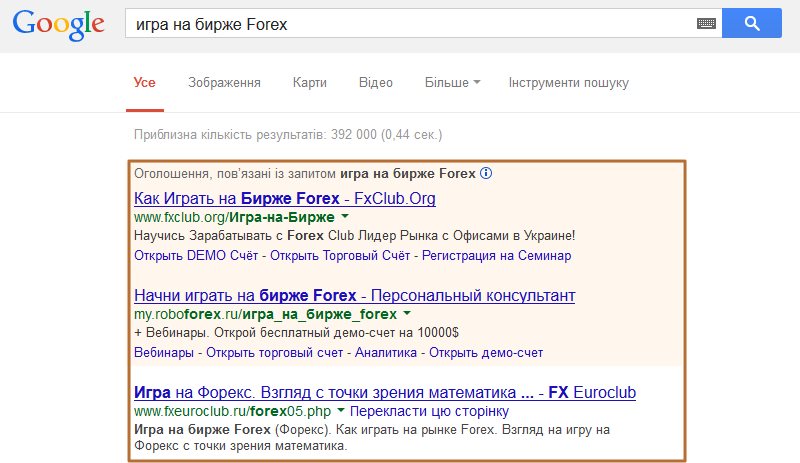Click Открыть торговый счет sitelink

pos(274,353)
